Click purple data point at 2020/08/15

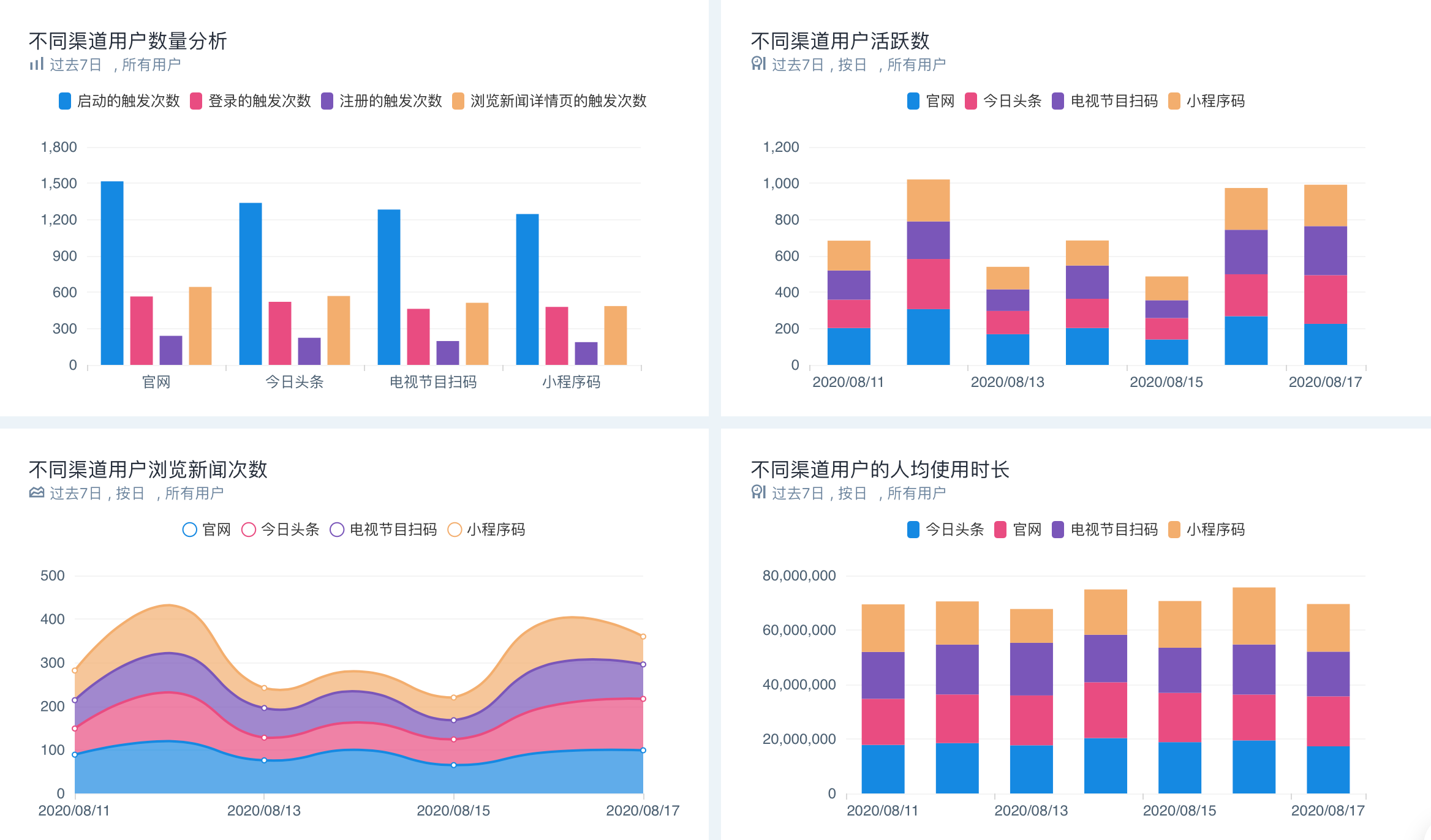[454, 720]
